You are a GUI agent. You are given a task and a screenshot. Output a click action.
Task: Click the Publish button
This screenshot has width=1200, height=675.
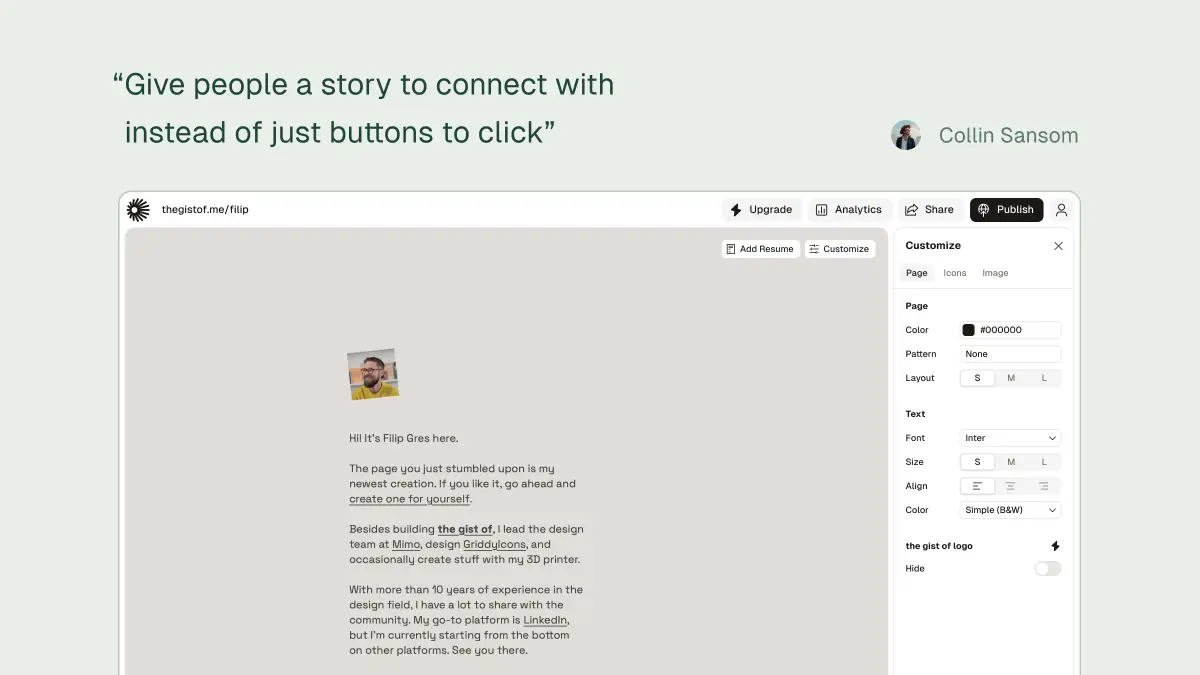tap(1006, 210)
